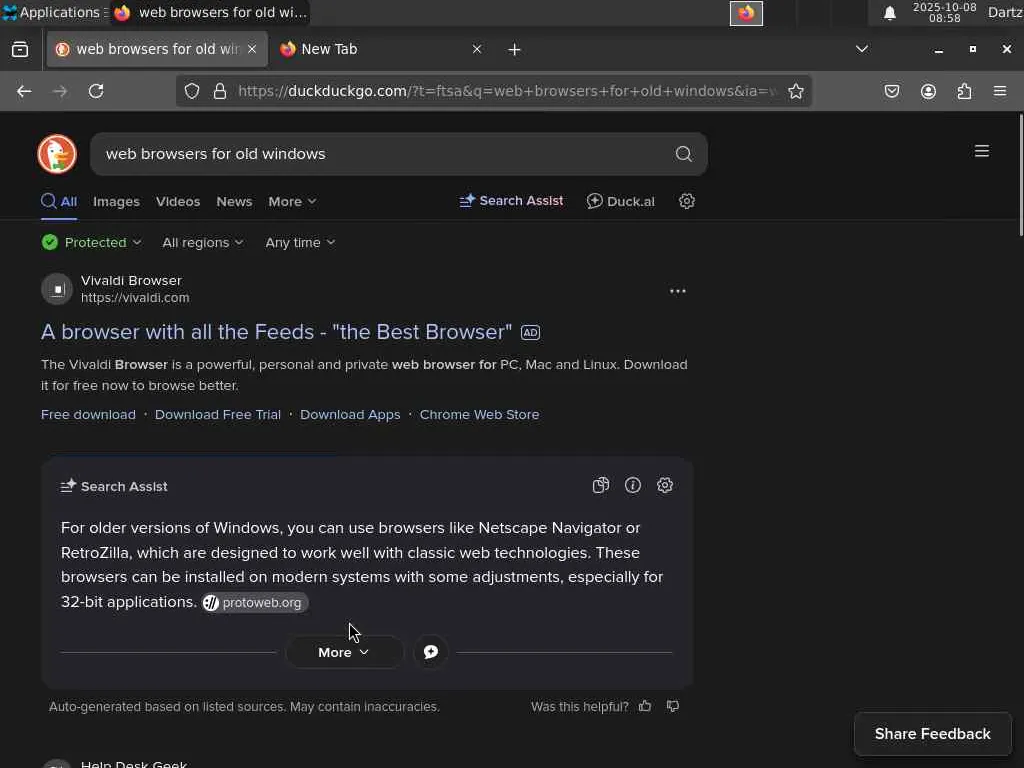
Task: Expand the Protected safe search dropdown
Action: pyautogui.click(x=91, y=242)
